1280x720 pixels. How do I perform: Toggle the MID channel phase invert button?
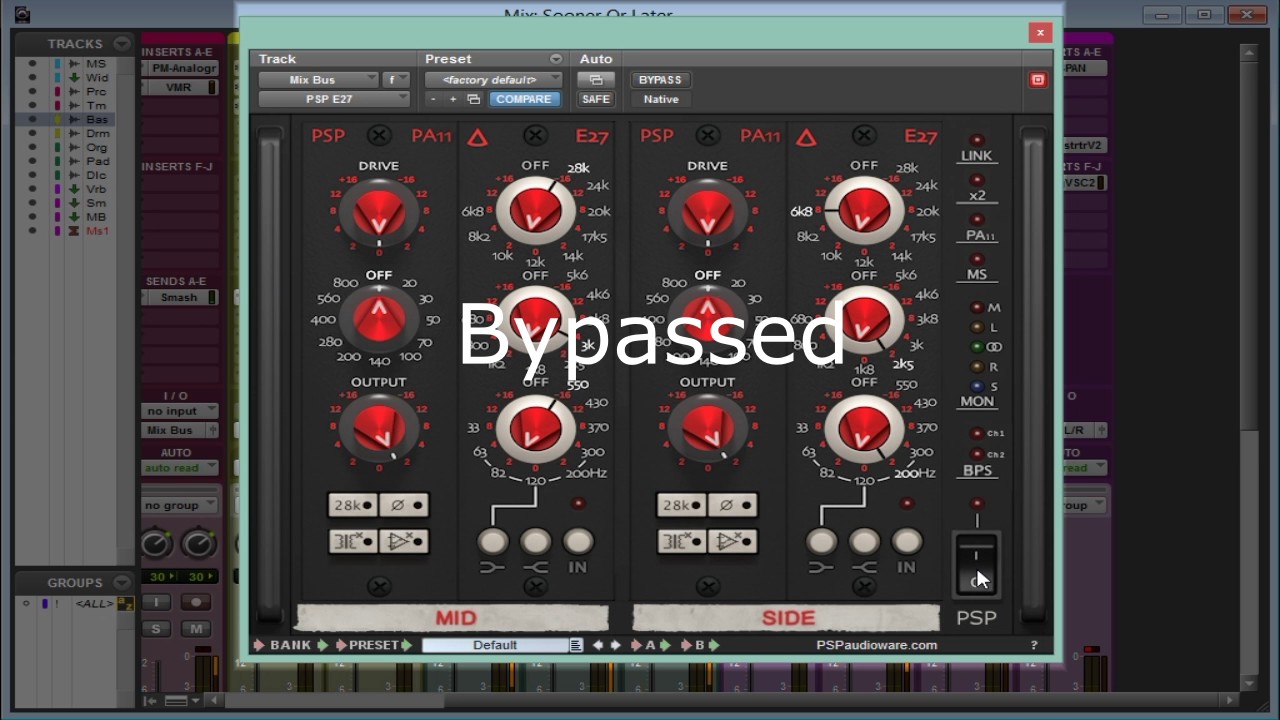point(404,505)
